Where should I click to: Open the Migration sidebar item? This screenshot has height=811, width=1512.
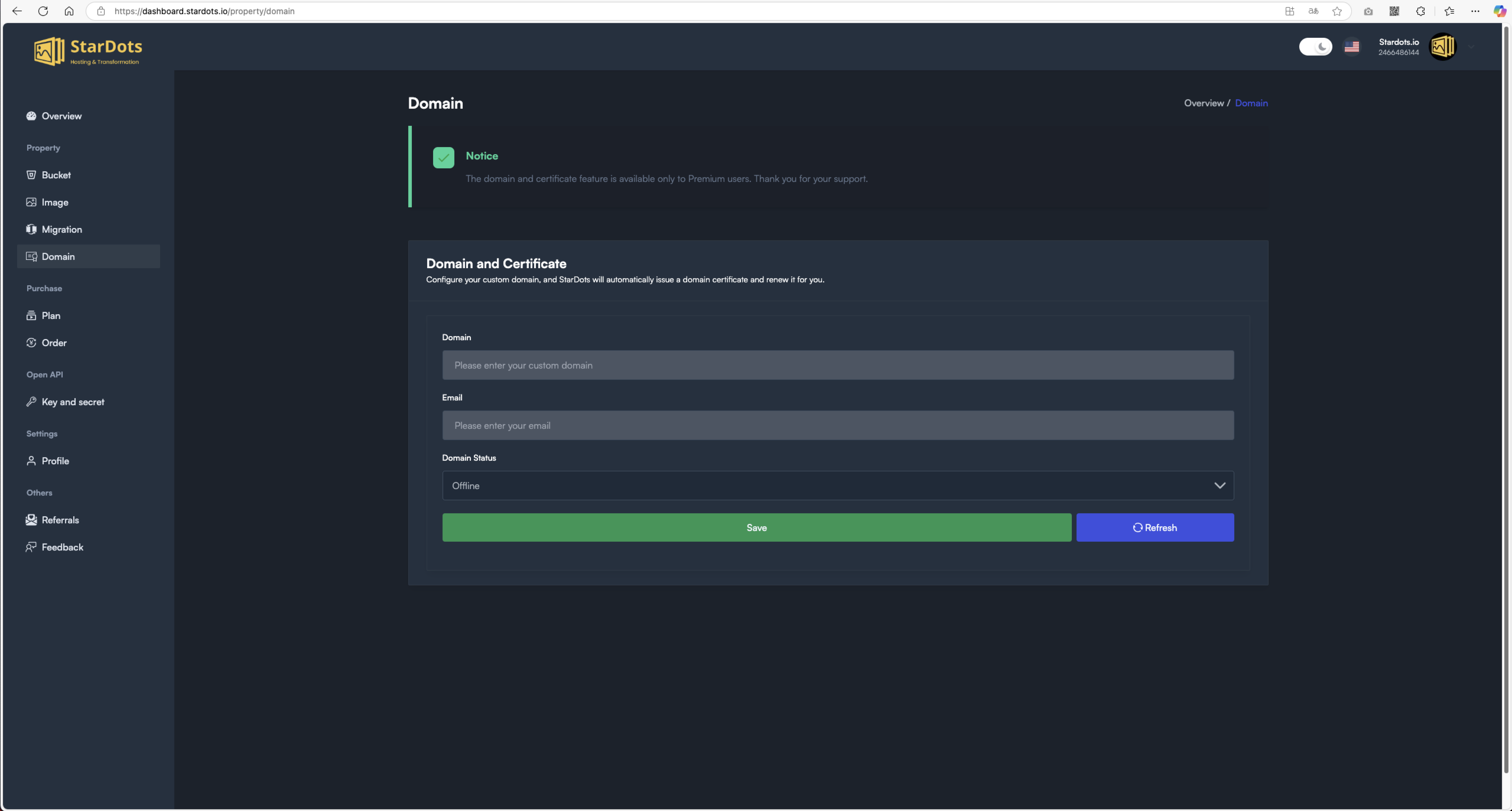61,229
